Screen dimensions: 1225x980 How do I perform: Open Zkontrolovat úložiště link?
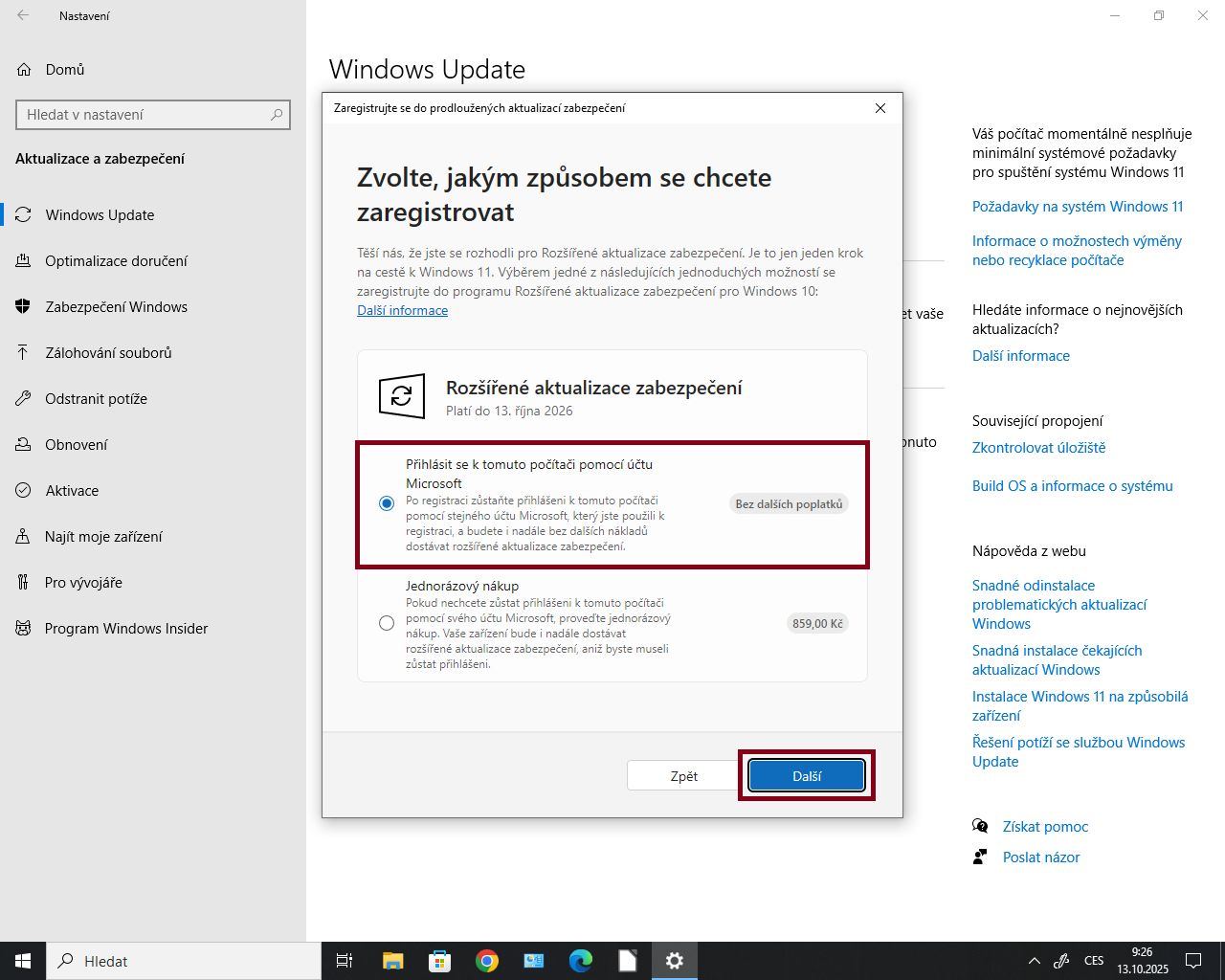coord(1038,448)
